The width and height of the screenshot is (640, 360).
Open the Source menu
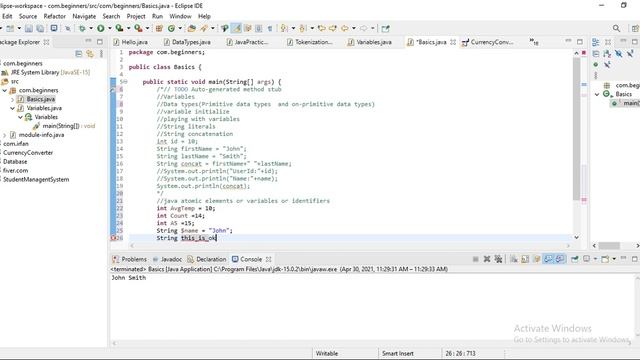[x=28, y=16]
